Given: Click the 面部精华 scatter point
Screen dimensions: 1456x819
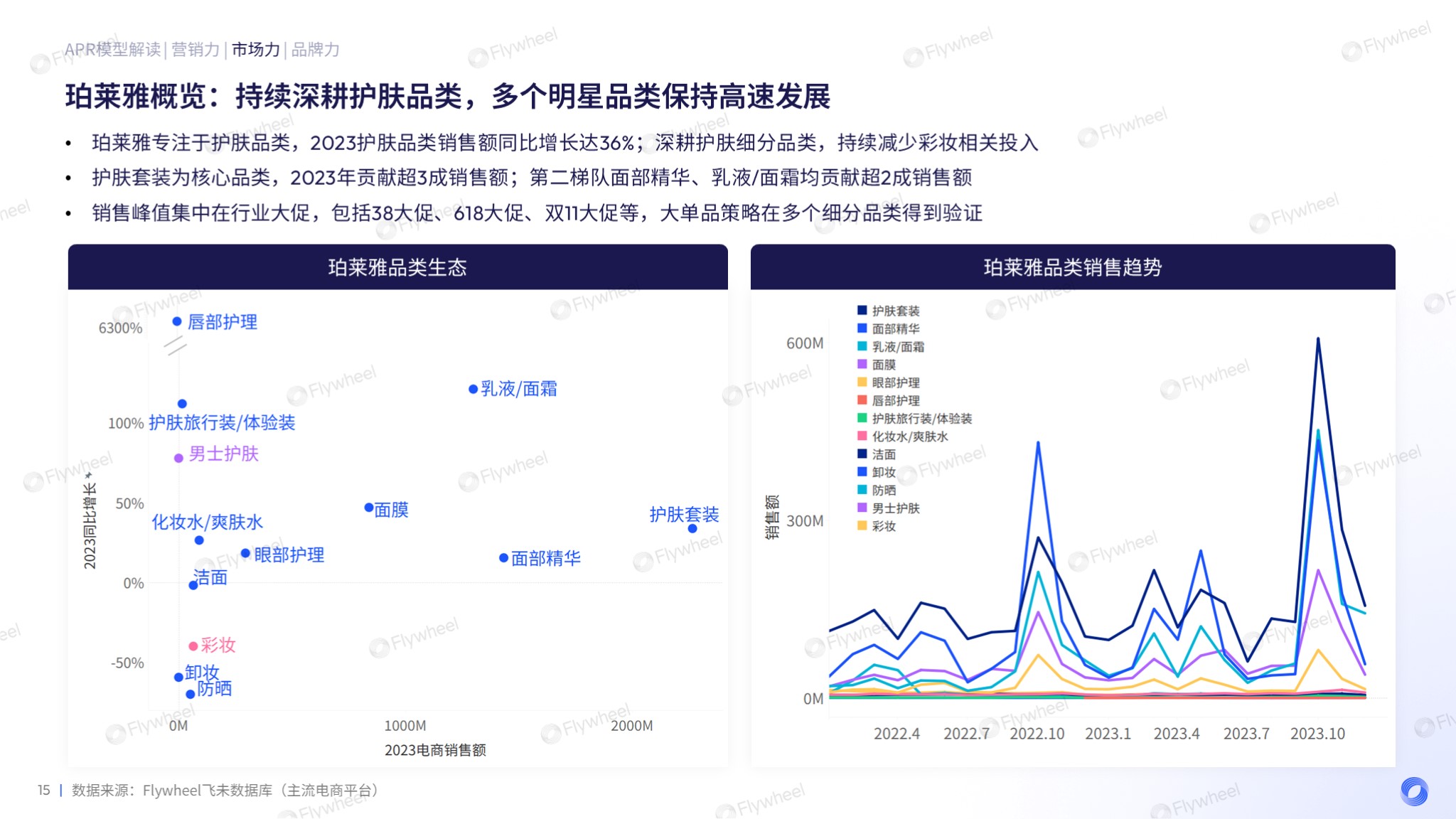Looking at the screenshot, I should [x=503, y=558].
